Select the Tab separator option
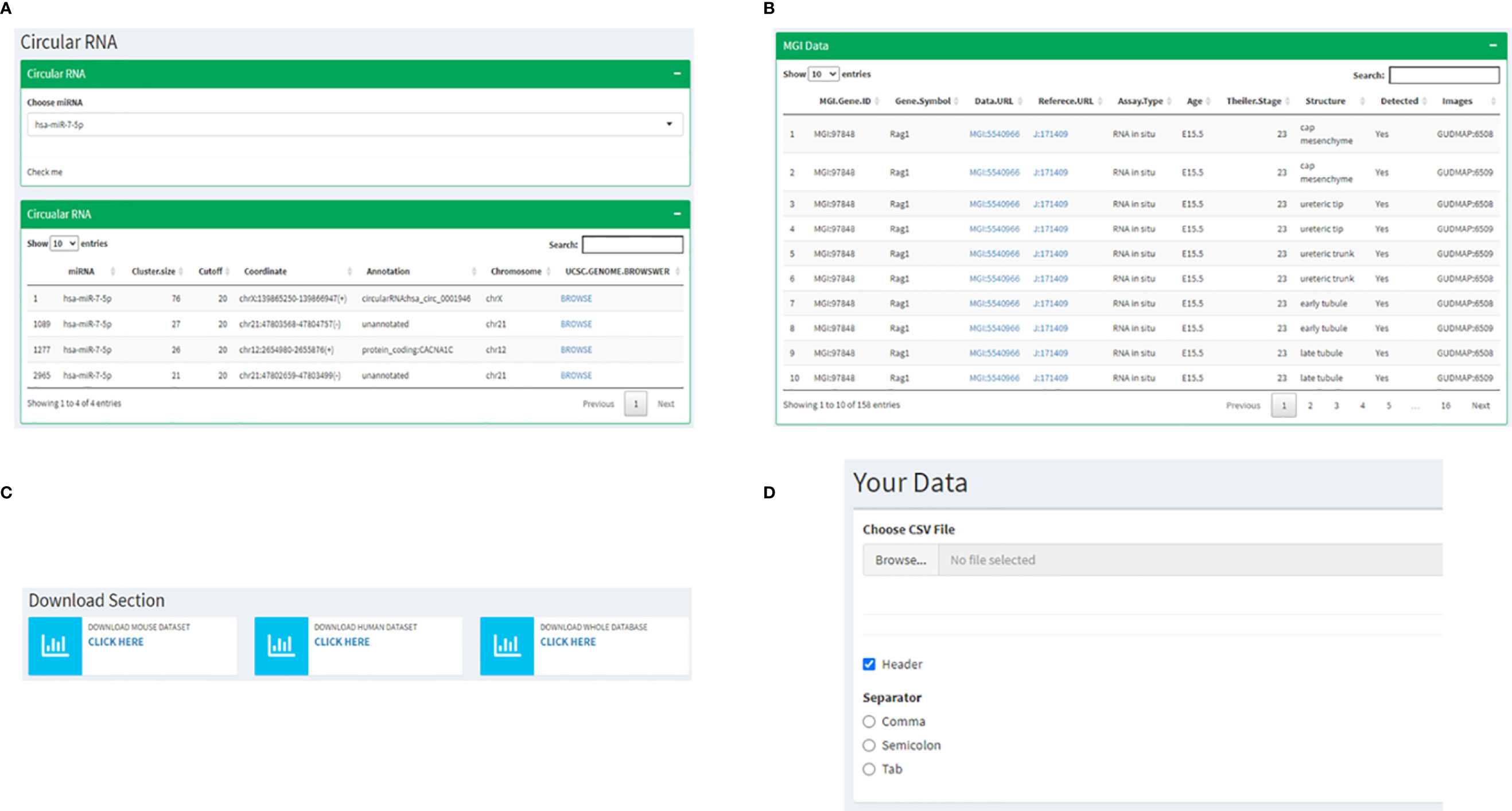The image size is (1512, 811). (869, 769)
